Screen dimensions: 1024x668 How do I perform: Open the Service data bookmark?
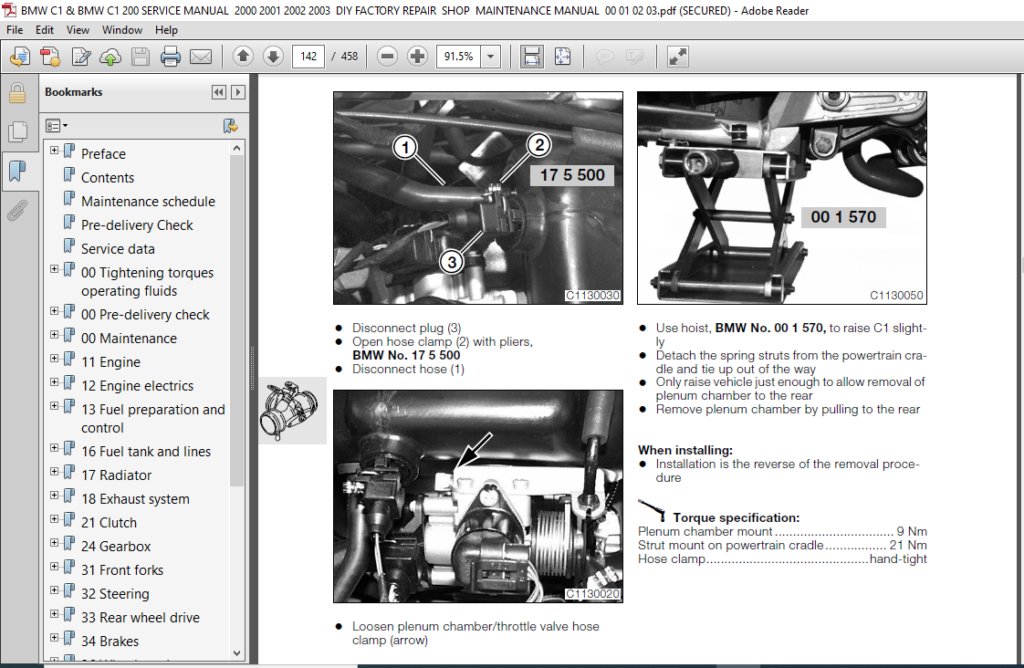(118, 249)
